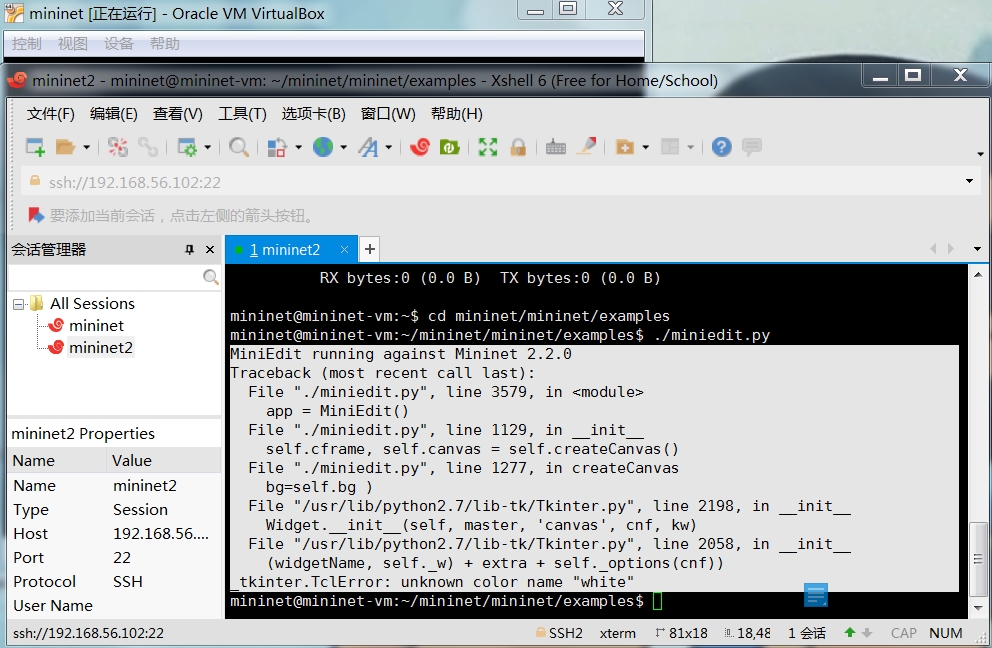Select the All Sessions folder

click(92, 304)
